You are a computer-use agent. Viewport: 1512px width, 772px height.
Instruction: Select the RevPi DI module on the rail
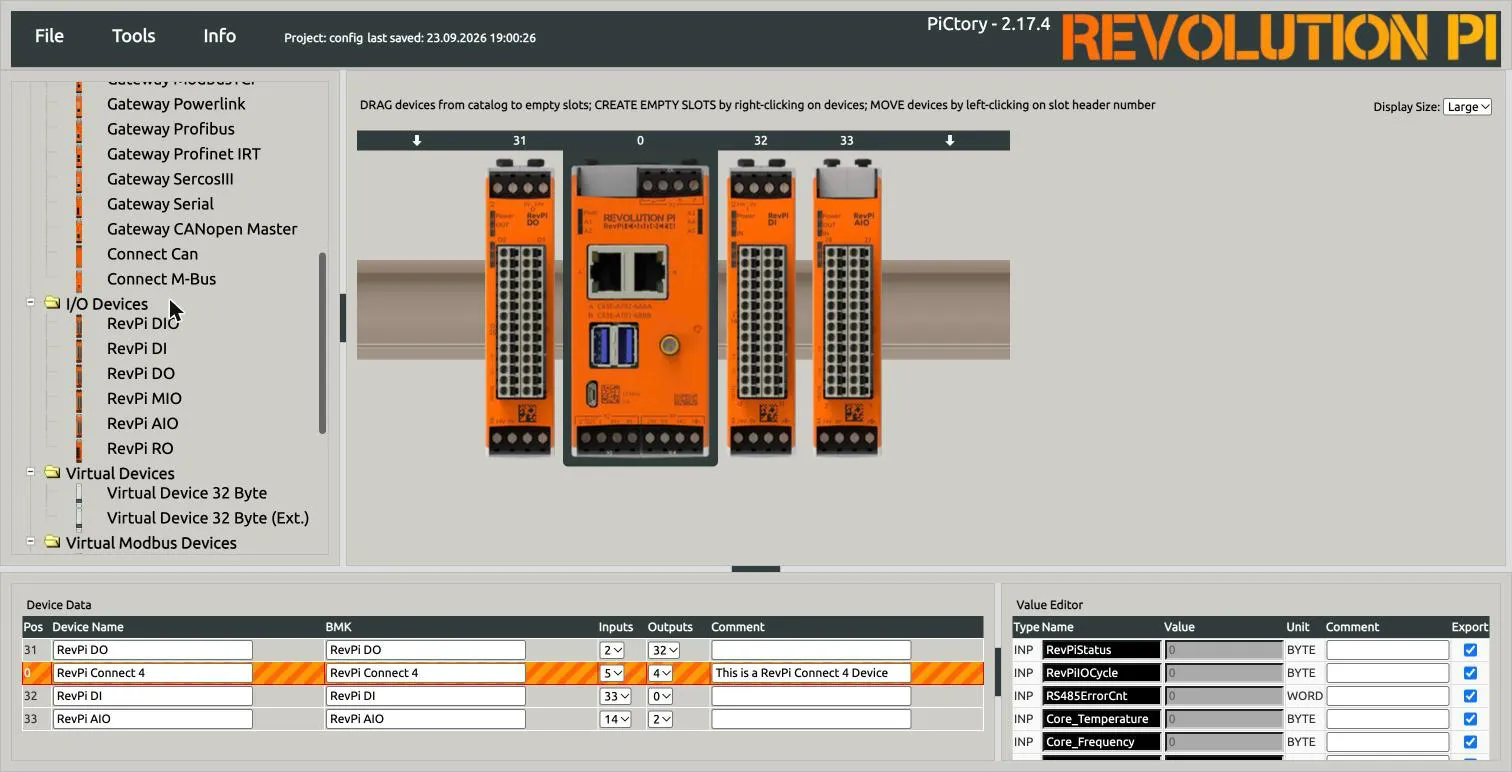click(x=762, y=307)
